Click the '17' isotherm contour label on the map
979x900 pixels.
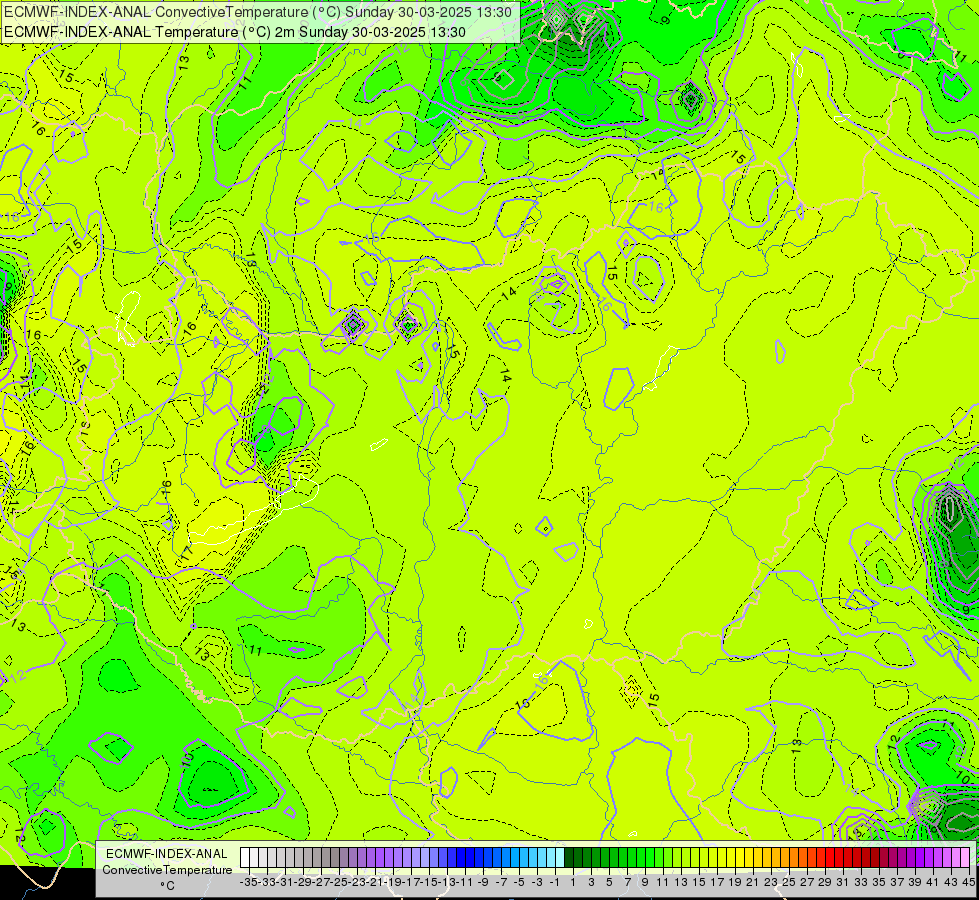coord(187,553)
